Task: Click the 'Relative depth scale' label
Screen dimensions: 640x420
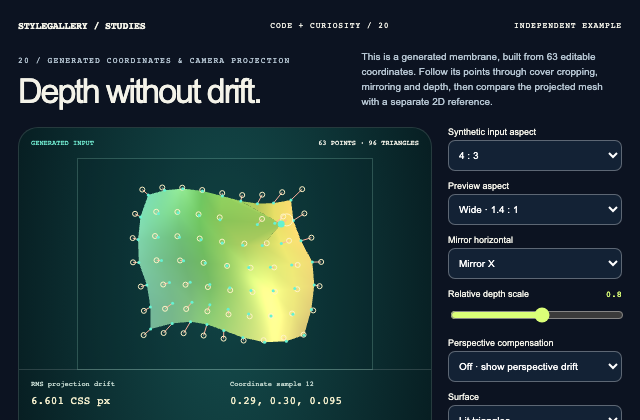Action: click(x=488, y=294)
